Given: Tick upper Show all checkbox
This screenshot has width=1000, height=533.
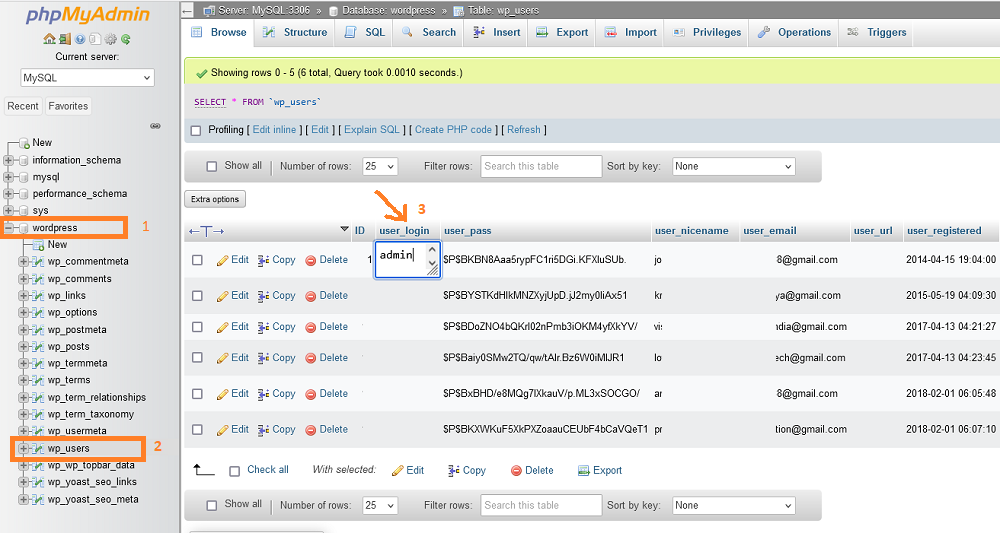Looking at the screenshot, I should tap(212, 166).
